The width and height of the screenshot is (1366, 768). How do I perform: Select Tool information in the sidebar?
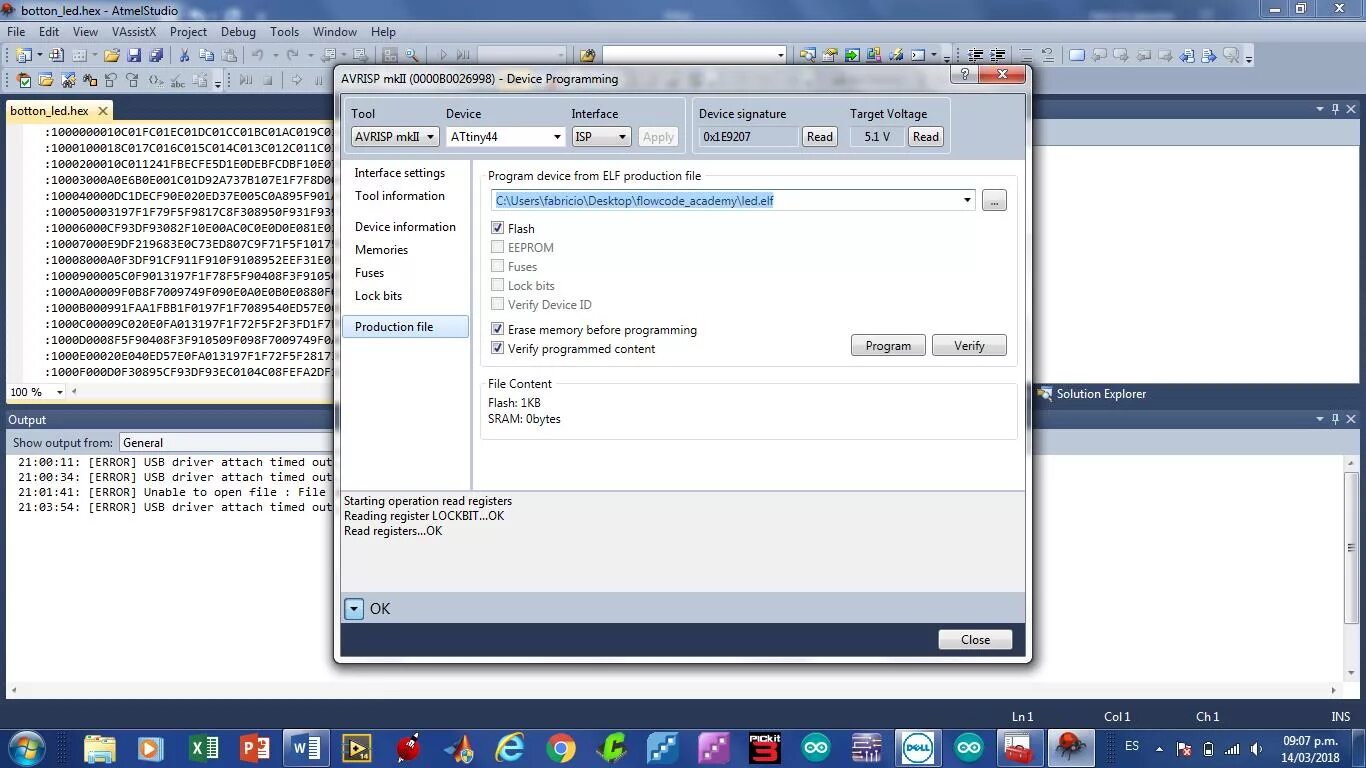click(x=400, y=196)
